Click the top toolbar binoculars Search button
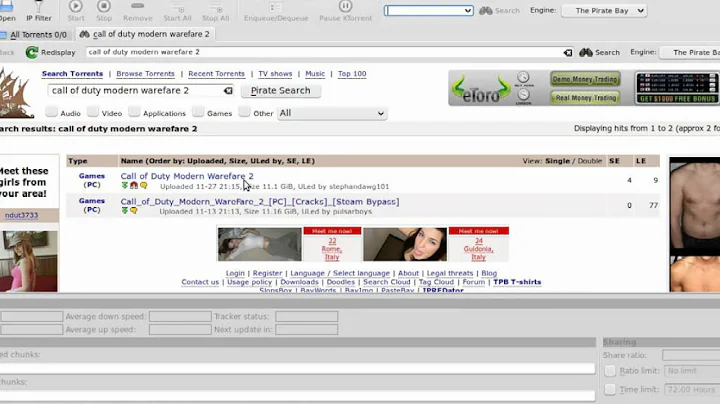Screen dimensions: 720x404 [499, 11]
